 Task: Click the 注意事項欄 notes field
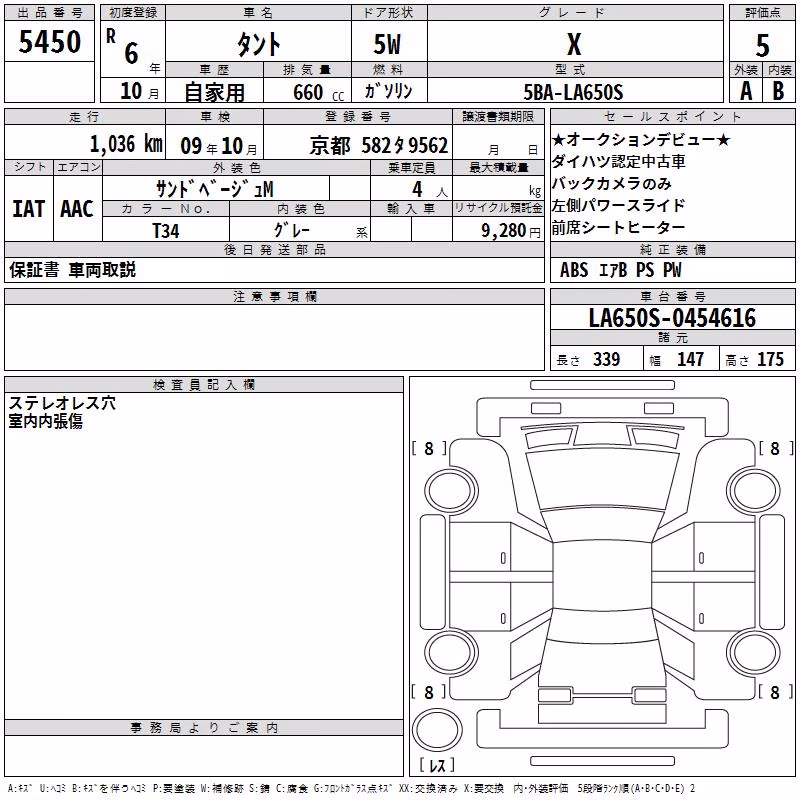[274, 337]
